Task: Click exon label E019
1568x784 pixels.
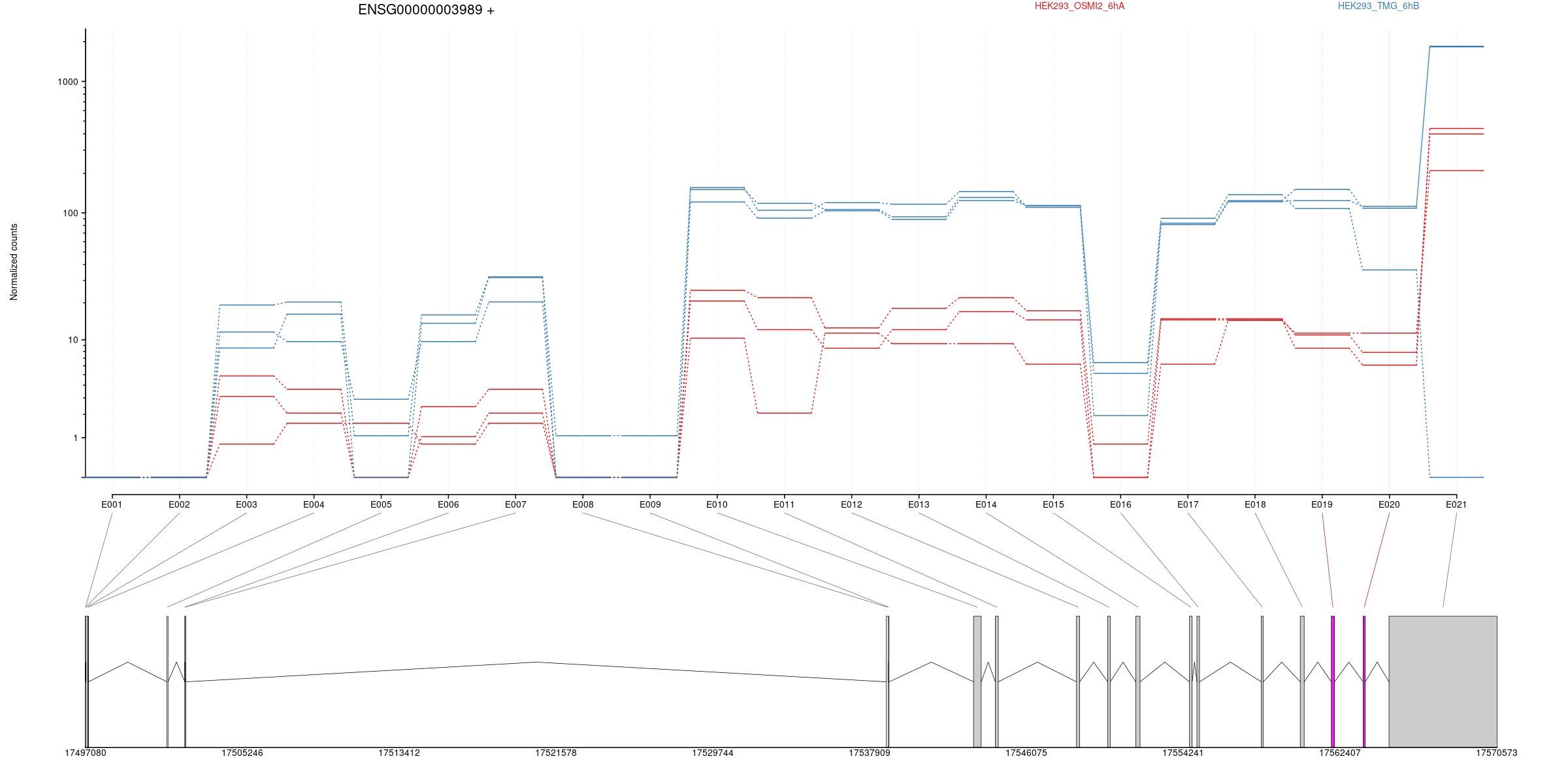Action: tap(1322, 504)
